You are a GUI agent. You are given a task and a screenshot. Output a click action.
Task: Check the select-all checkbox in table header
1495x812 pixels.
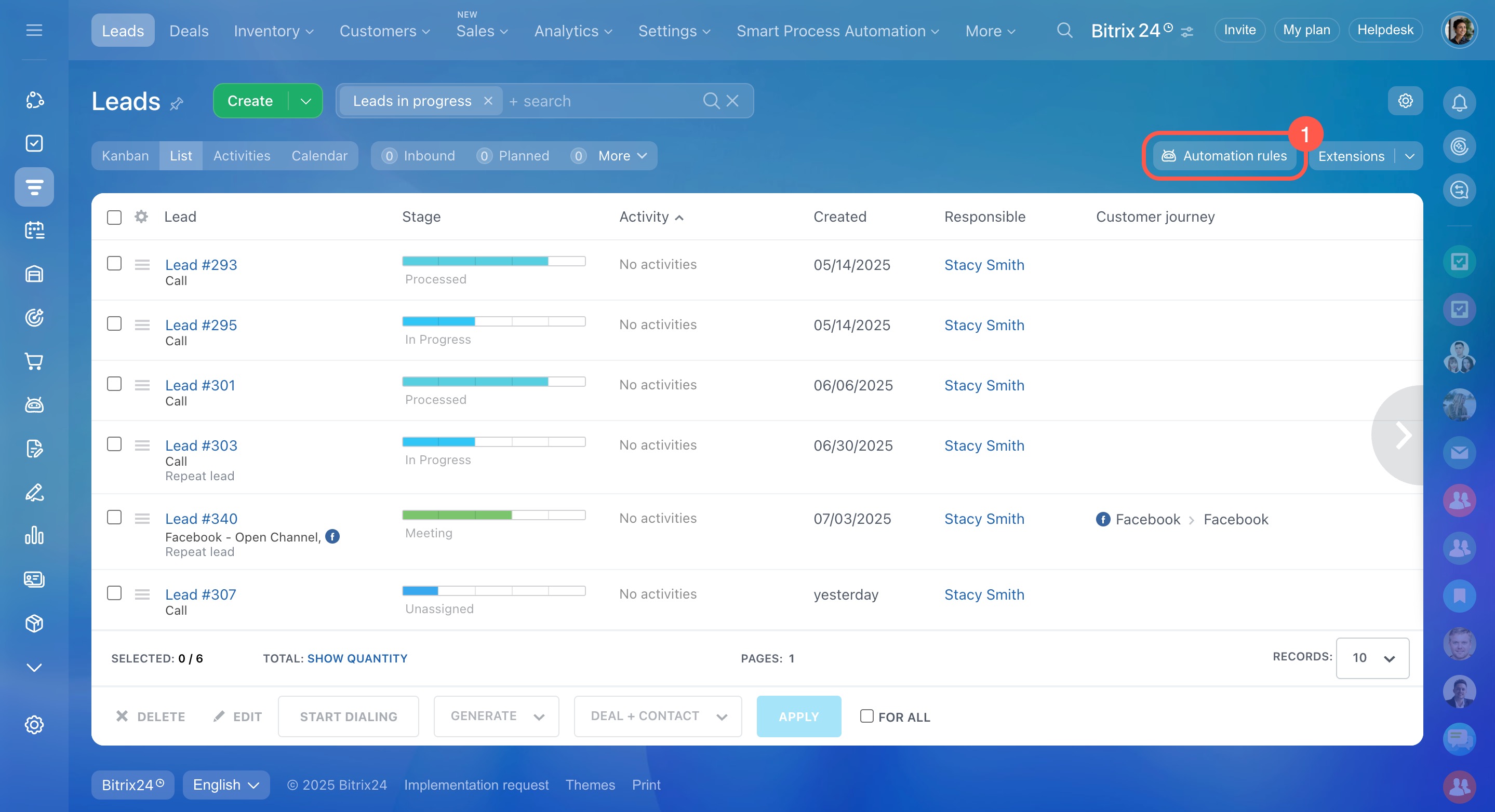click(114, 217)
